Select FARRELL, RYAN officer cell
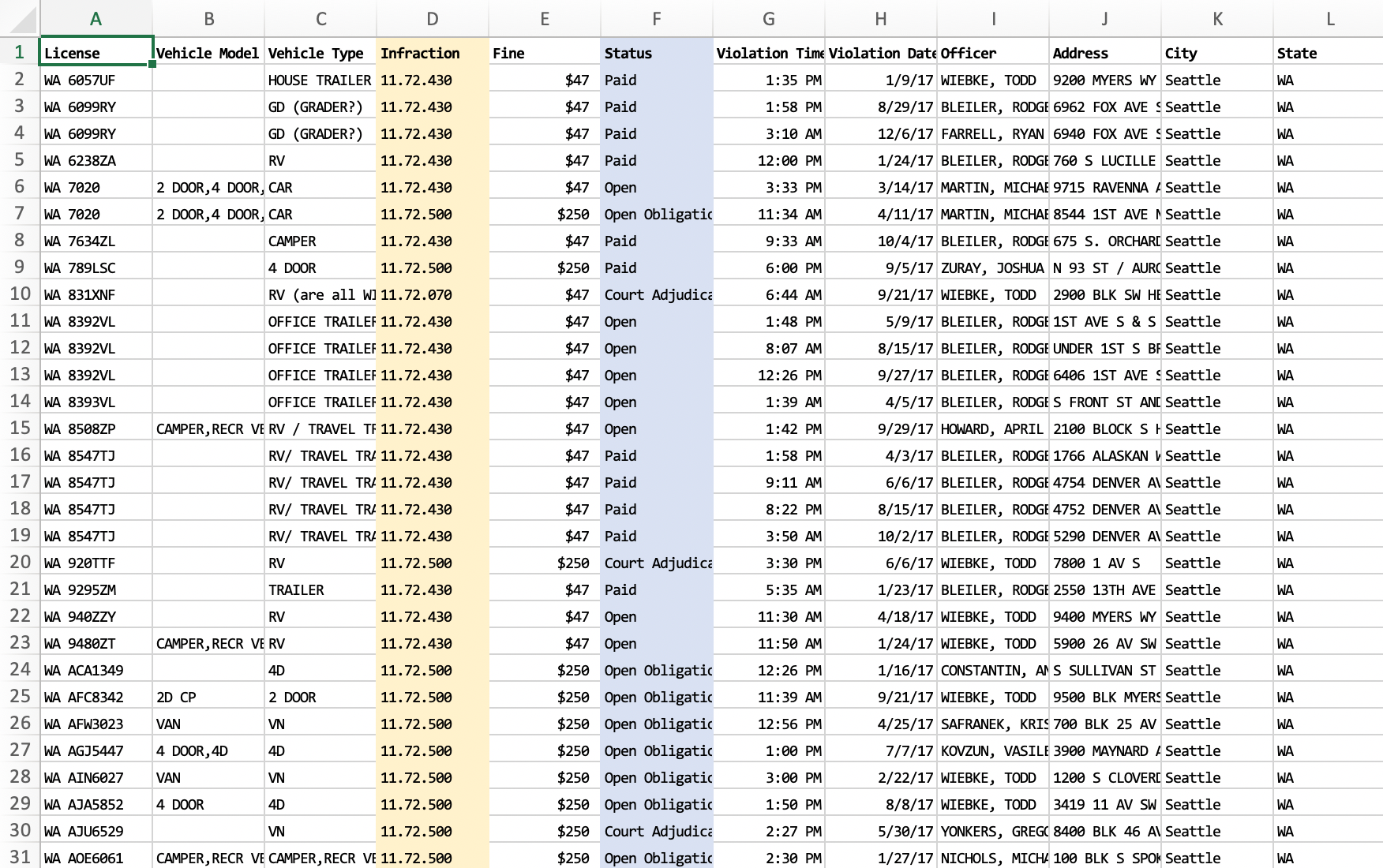The height and width of the screenshot is (868, 1383). pos(992,133)
